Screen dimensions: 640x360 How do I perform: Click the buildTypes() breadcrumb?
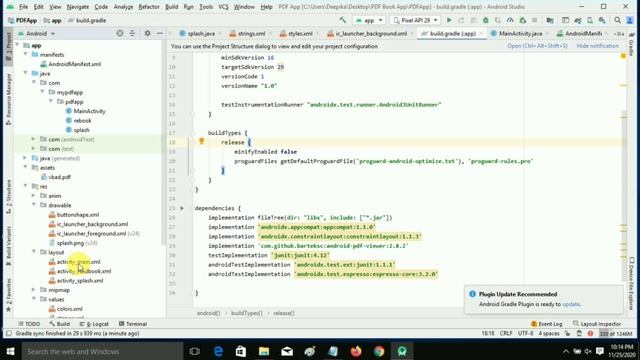pyautogui.click(x=247, y=313)
